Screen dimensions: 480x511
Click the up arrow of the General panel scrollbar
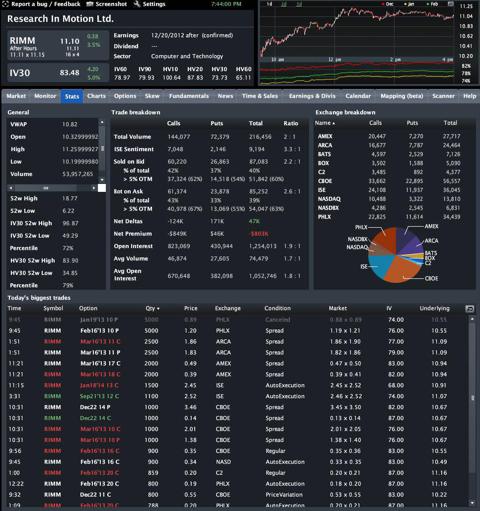102,122
